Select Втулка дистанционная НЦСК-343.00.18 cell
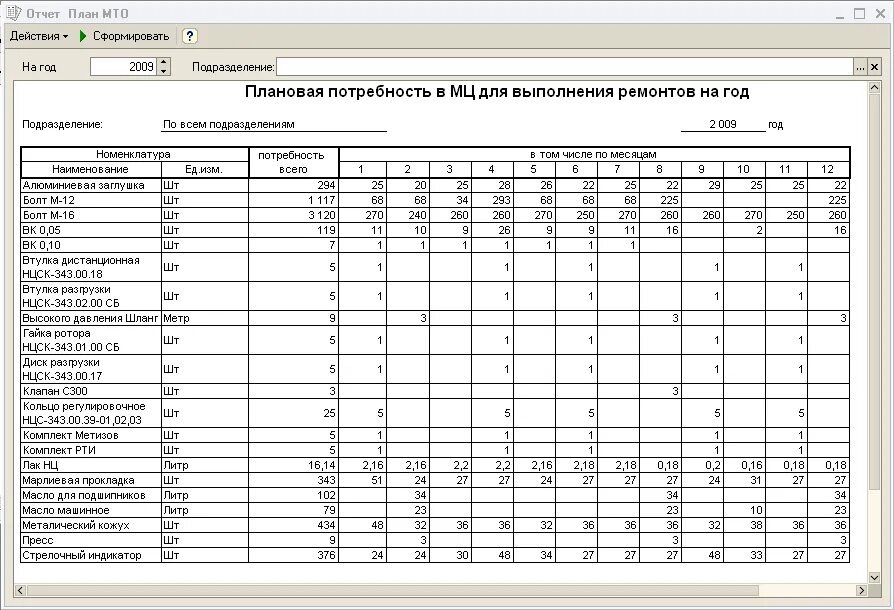Image resolution: width=894 pixels, height=610 pixels. pos(91,267)
